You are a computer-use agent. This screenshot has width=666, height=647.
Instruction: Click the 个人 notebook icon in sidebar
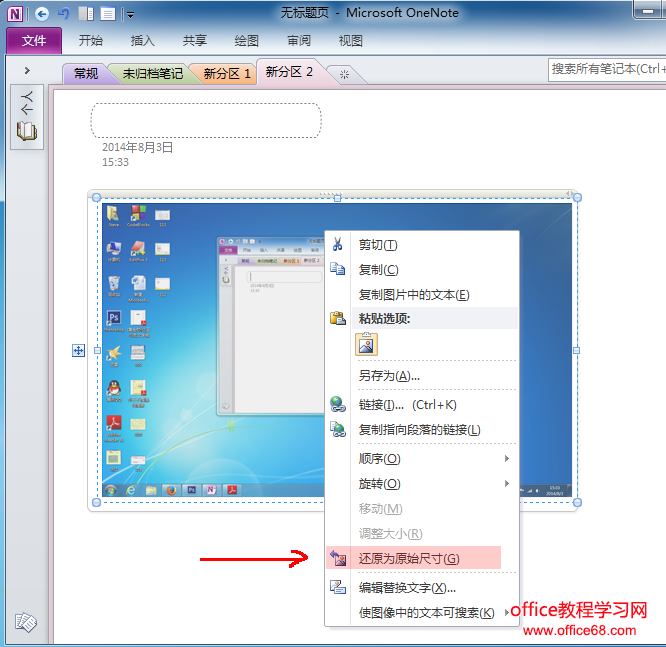(x=27, y=116)
